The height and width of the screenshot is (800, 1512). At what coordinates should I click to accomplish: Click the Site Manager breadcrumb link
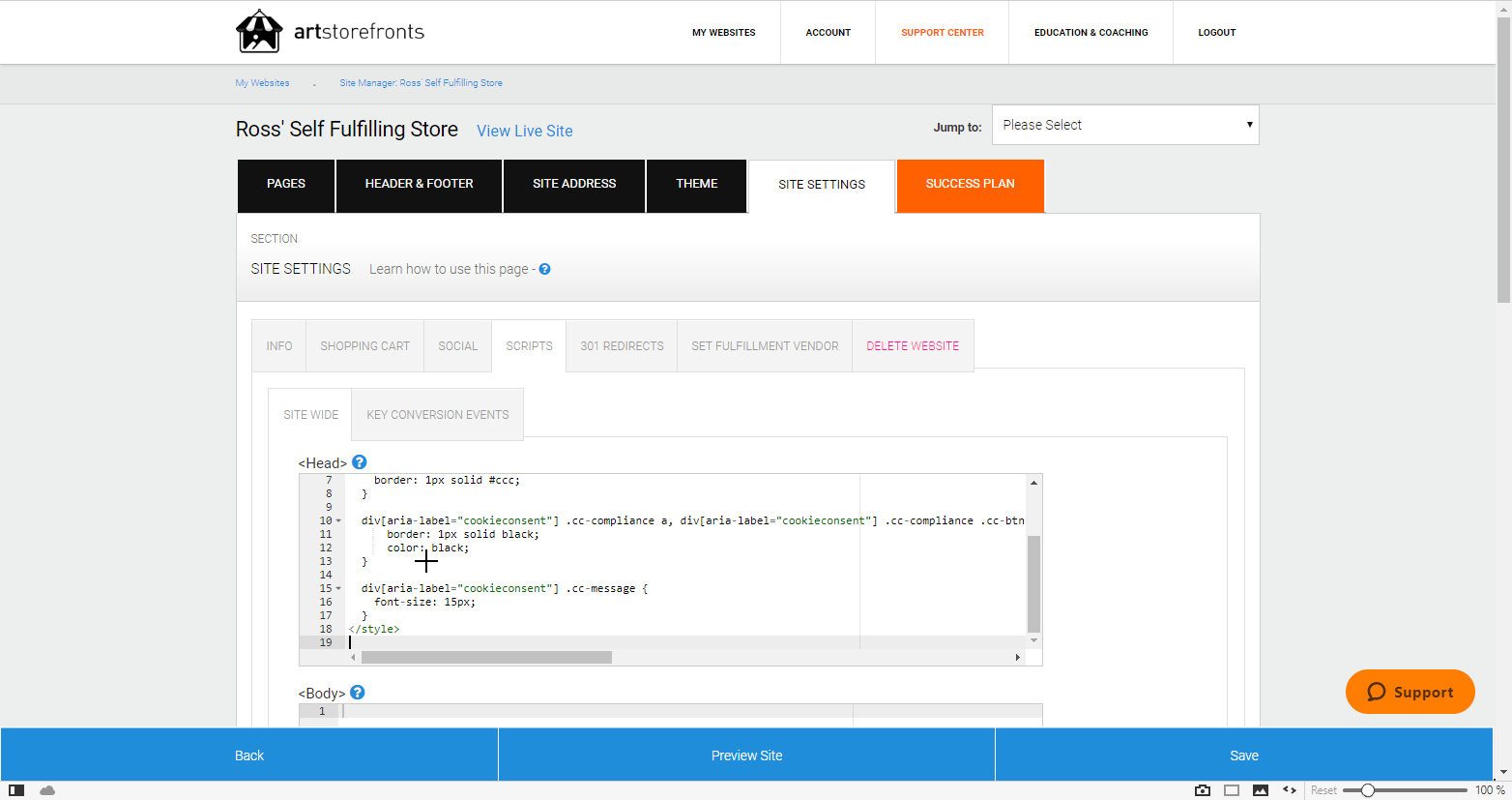pos(421,83)
